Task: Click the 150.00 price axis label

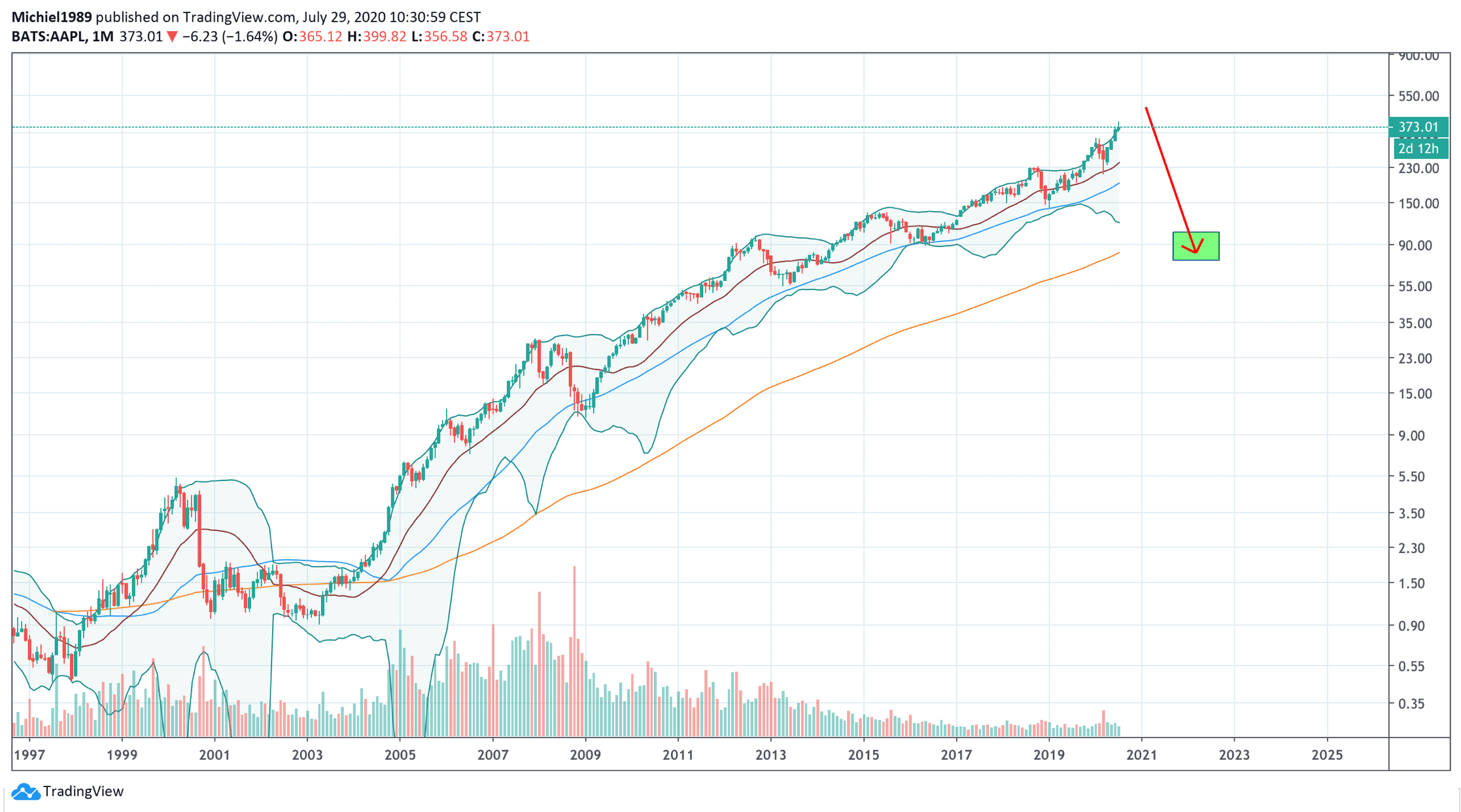Action: click(x=1418, y=203)
